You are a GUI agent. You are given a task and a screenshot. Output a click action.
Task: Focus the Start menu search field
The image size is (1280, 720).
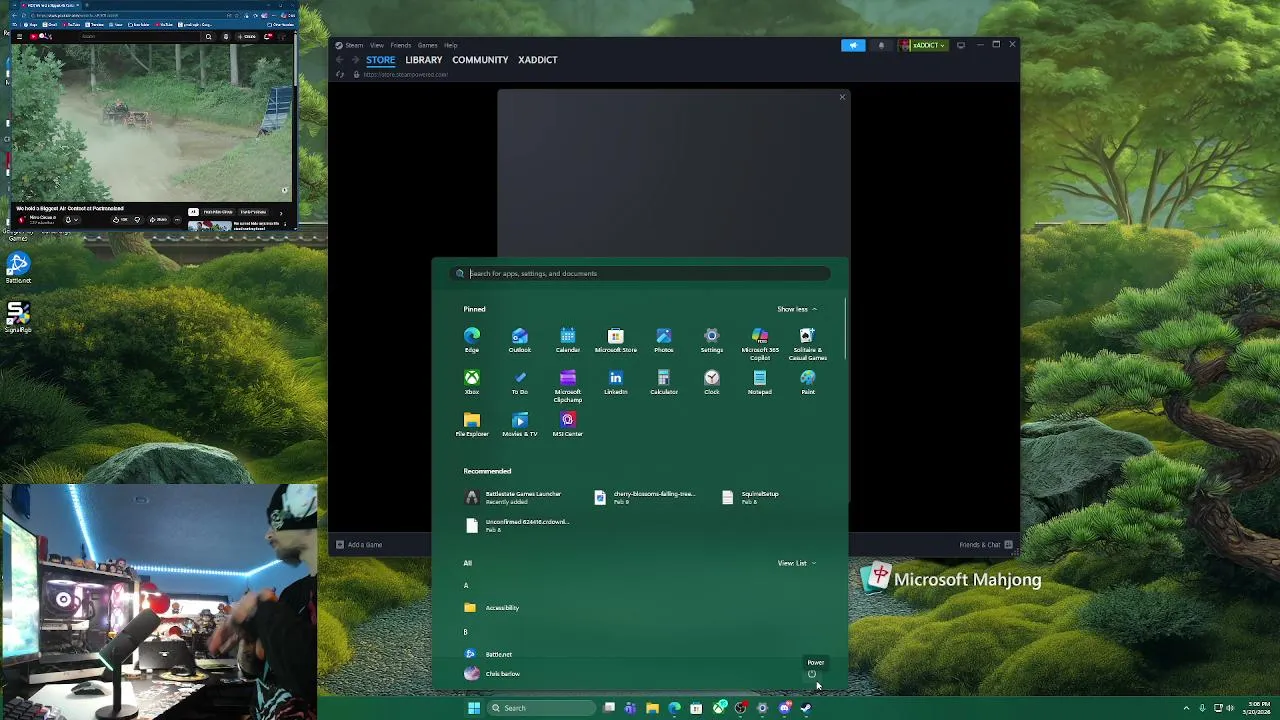click(x=640, y=273)
